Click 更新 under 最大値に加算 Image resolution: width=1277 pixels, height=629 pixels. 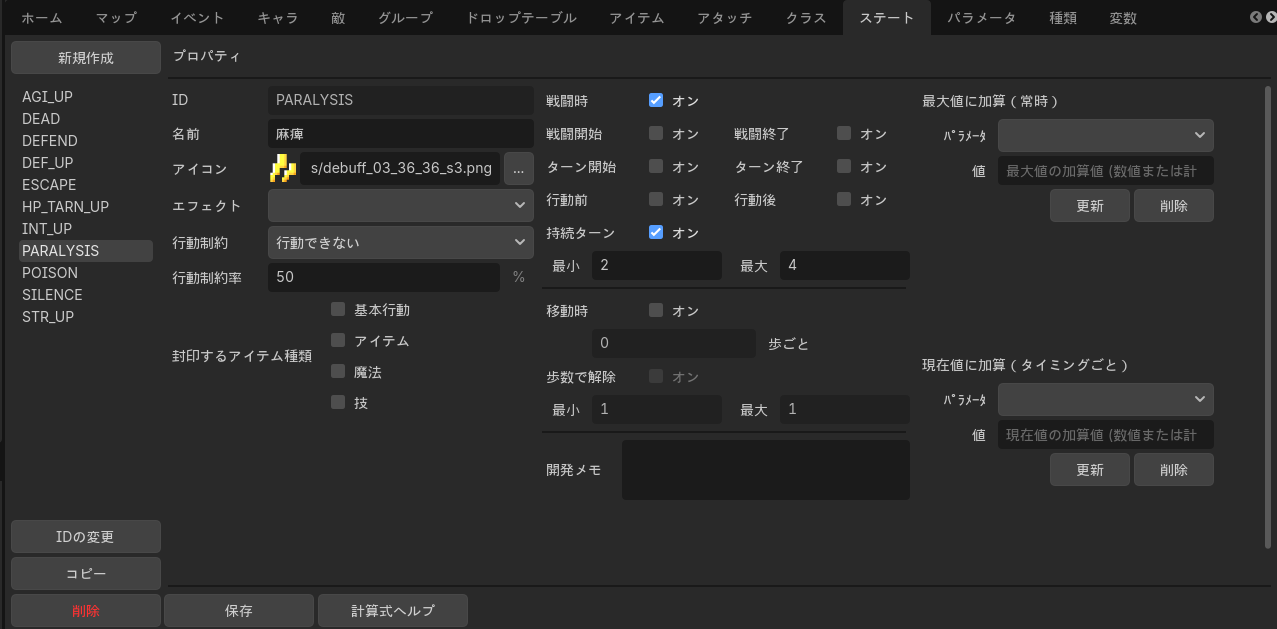point(1090,206)
